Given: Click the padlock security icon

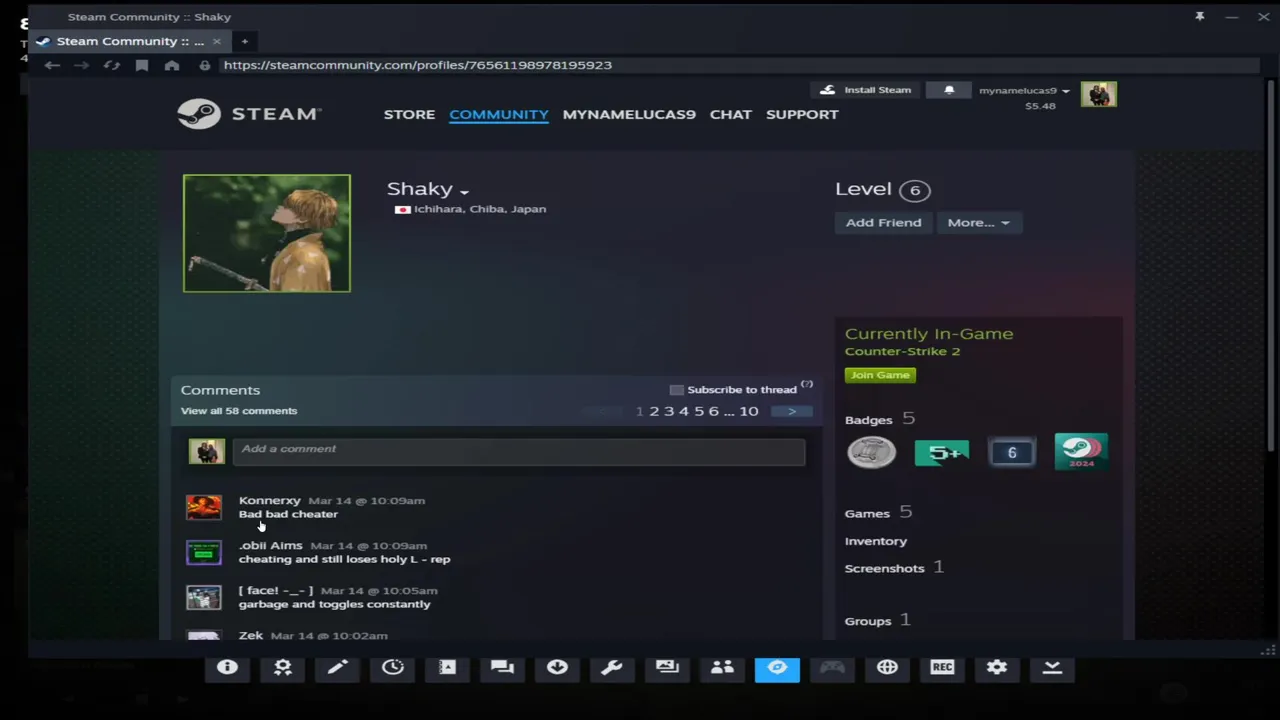Looking at the screenshot, I should click(x=204, y=65).
